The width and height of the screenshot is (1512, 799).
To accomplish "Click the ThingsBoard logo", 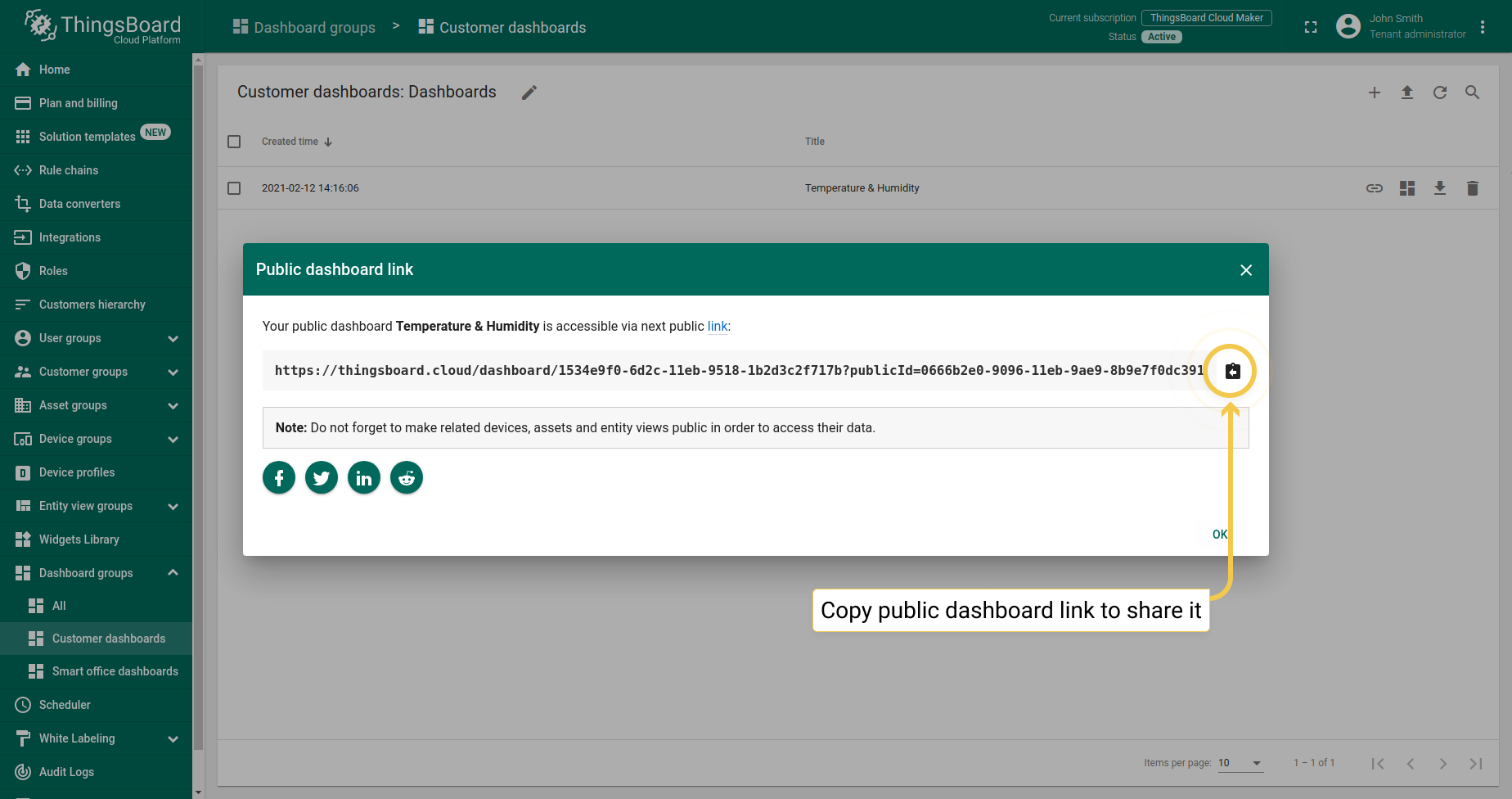I will pyautogui.click(x=102, y=26).
